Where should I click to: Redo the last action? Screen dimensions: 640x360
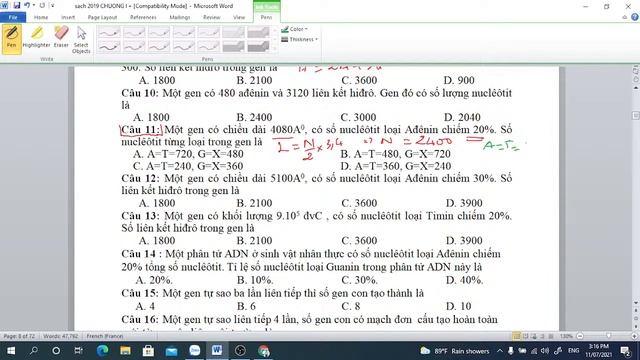tap(42, 5)
